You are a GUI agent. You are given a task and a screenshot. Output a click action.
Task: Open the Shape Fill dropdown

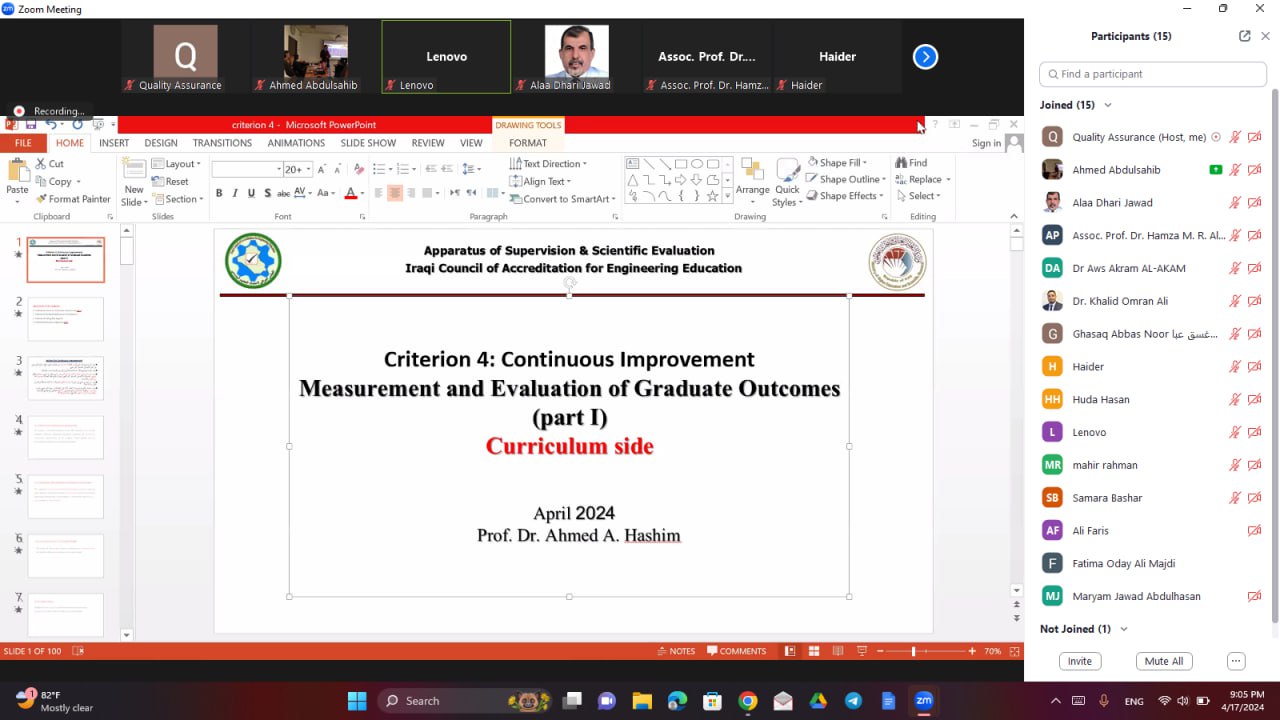(x=837, y=162)
